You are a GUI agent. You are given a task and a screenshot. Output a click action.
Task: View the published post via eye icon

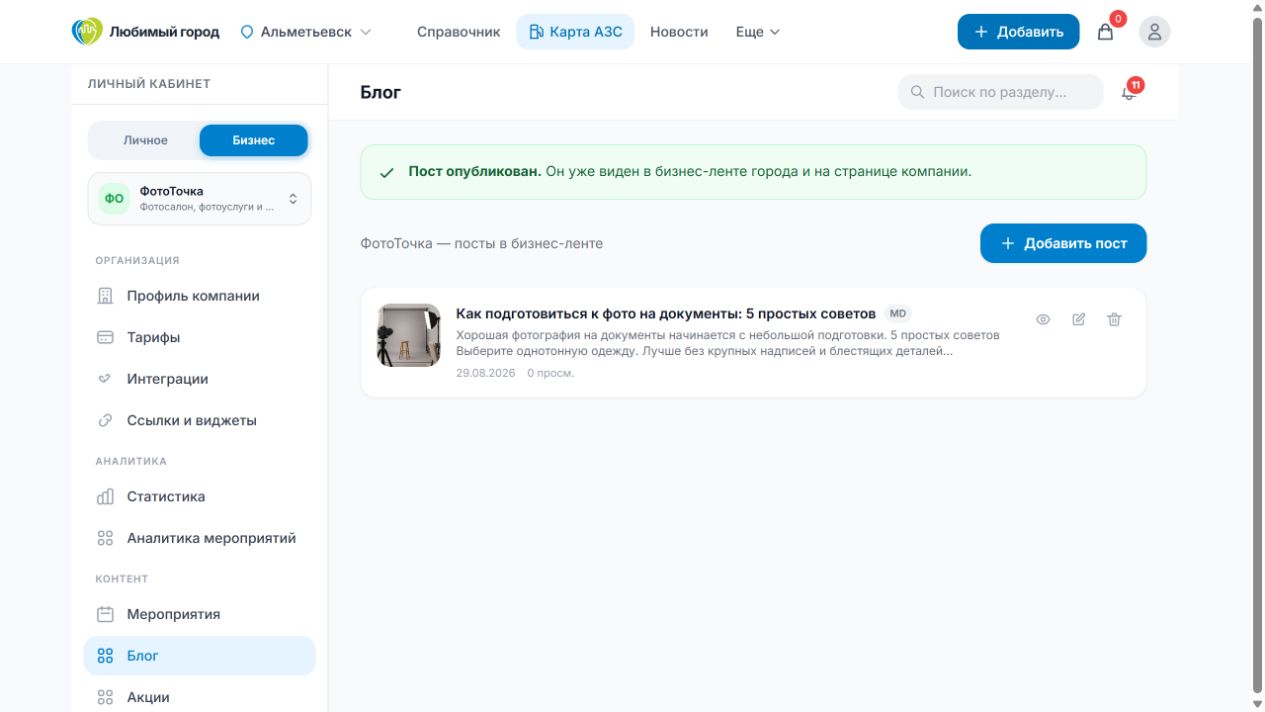pos(1043,320)
